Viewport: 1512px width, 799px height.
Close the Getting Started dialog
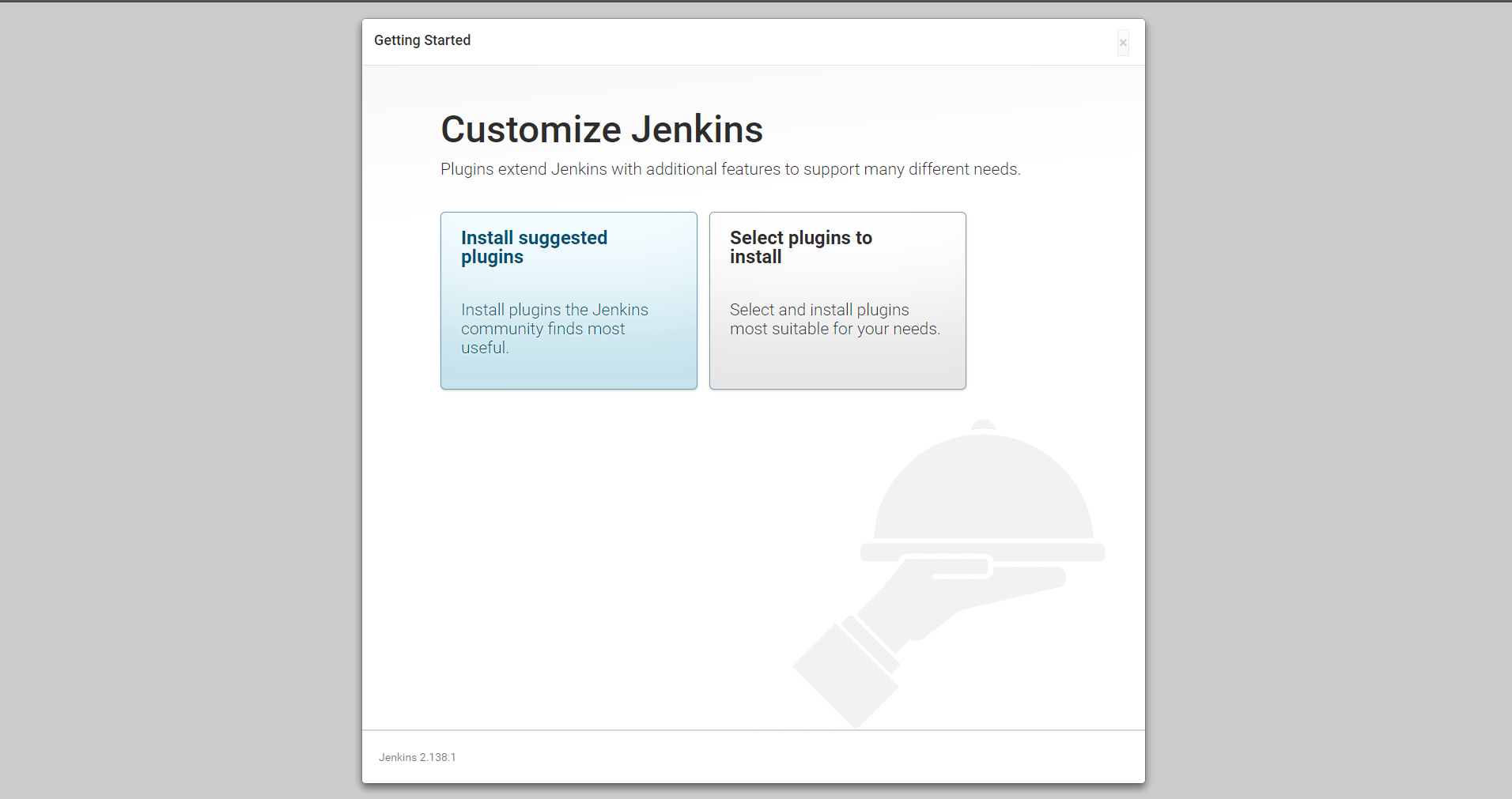(x=1123, y=43)
